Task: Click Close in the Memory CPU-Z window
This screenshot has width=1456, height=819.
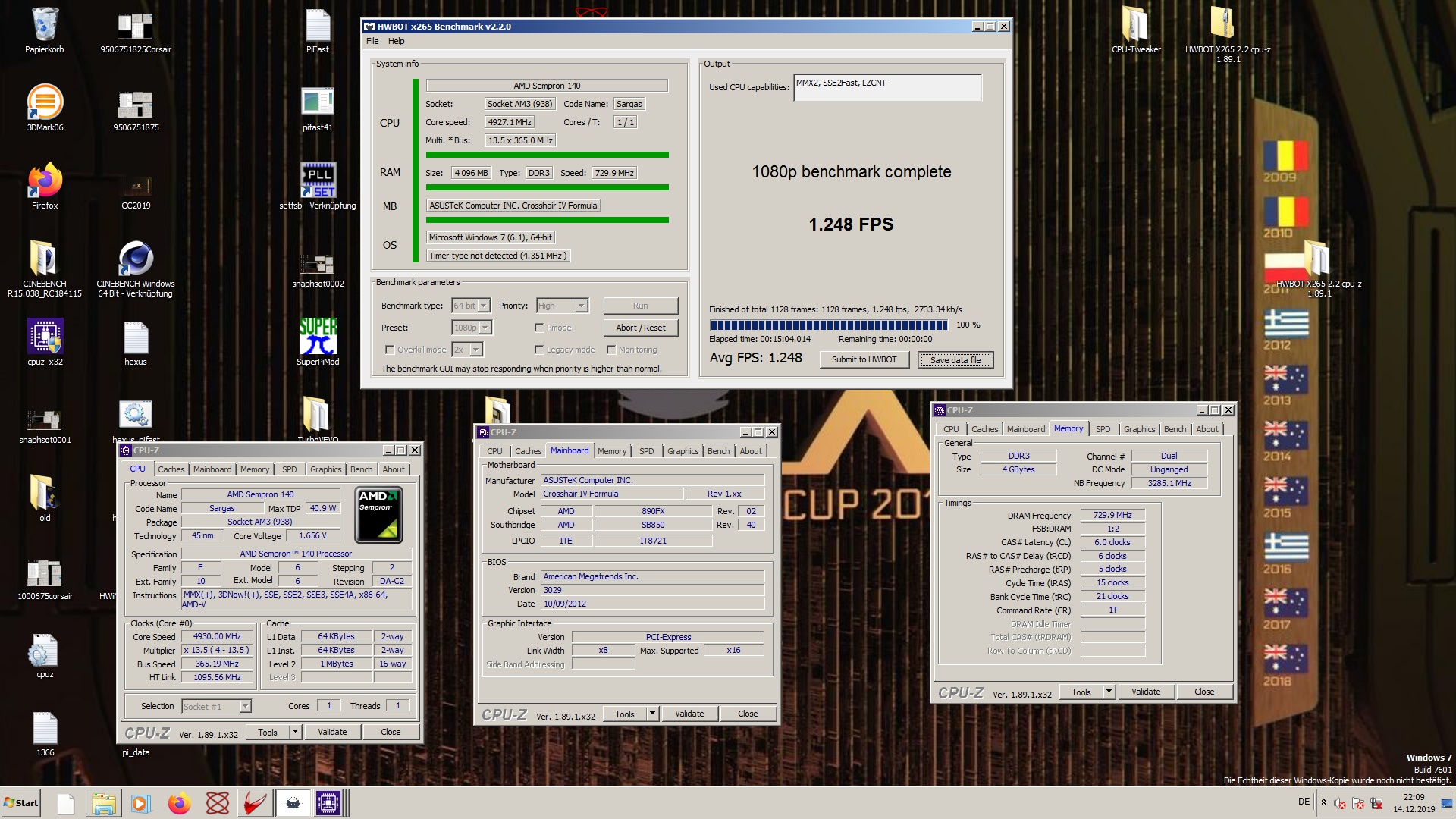Action: click(x=1204, y=692)
